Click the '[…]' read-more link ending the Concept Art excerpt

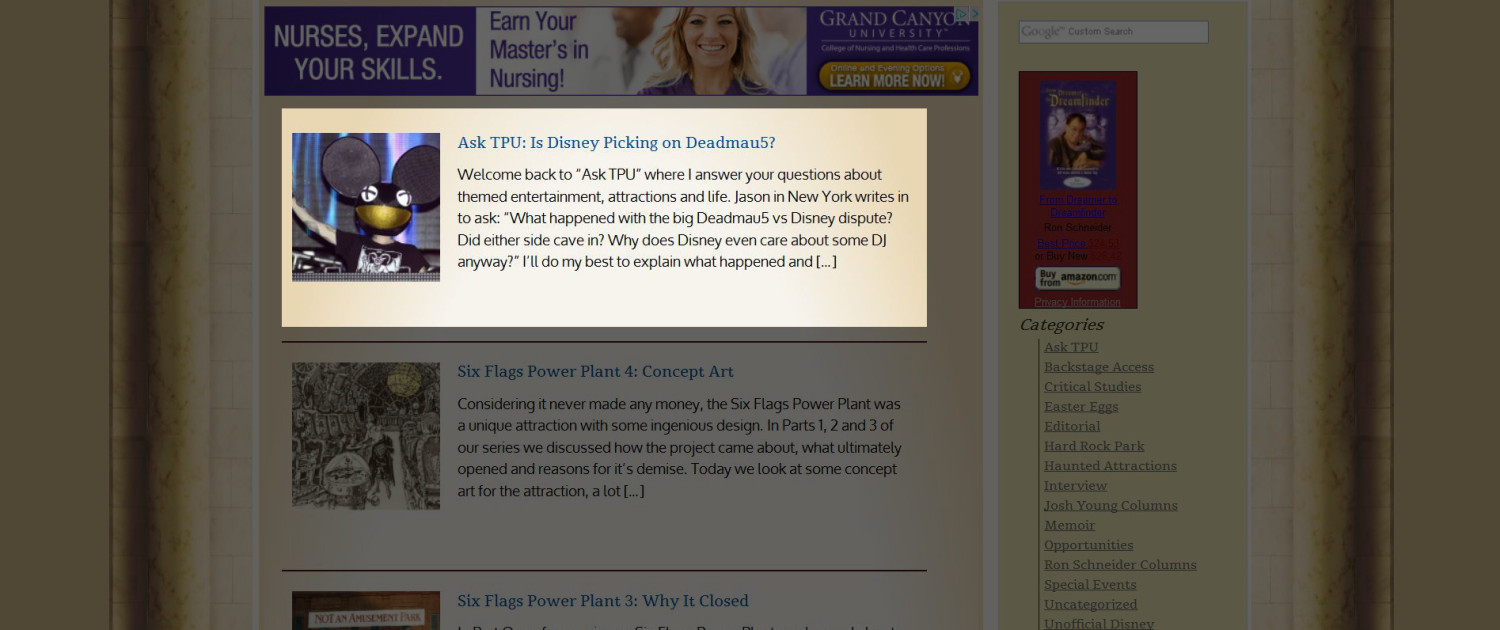[x=634, y=491]
